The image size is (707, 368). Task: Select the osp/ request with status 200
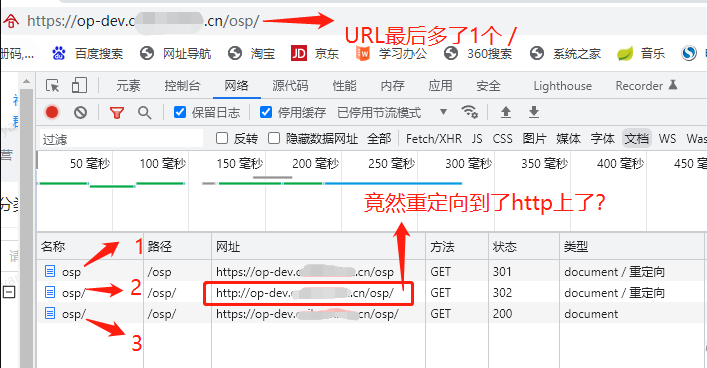(371, 313)
